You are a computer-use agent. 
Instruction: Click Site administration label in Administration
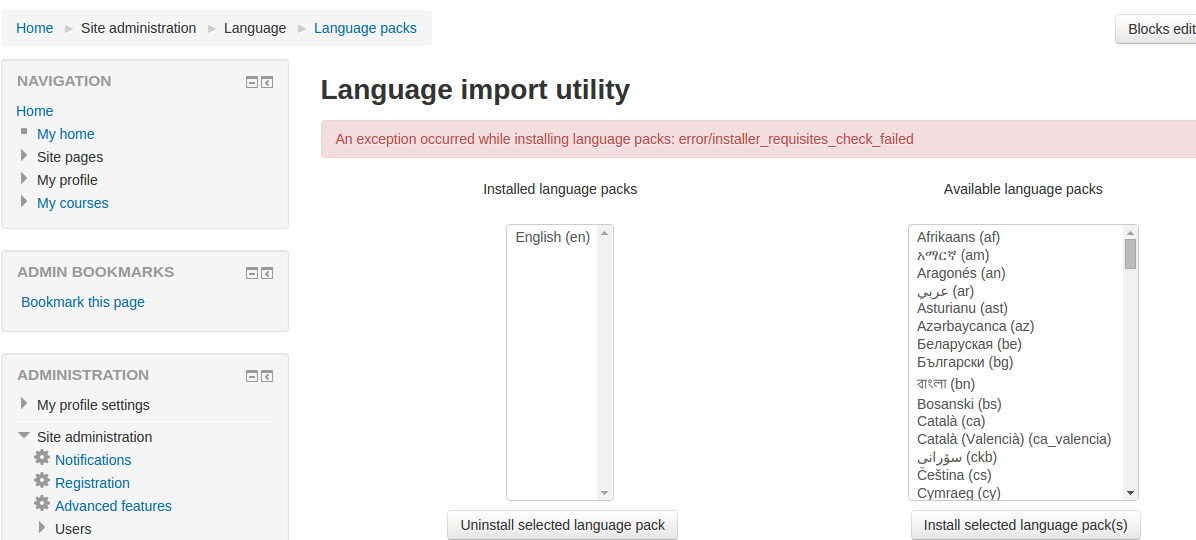pyautogui.click(x=95, y=437)
